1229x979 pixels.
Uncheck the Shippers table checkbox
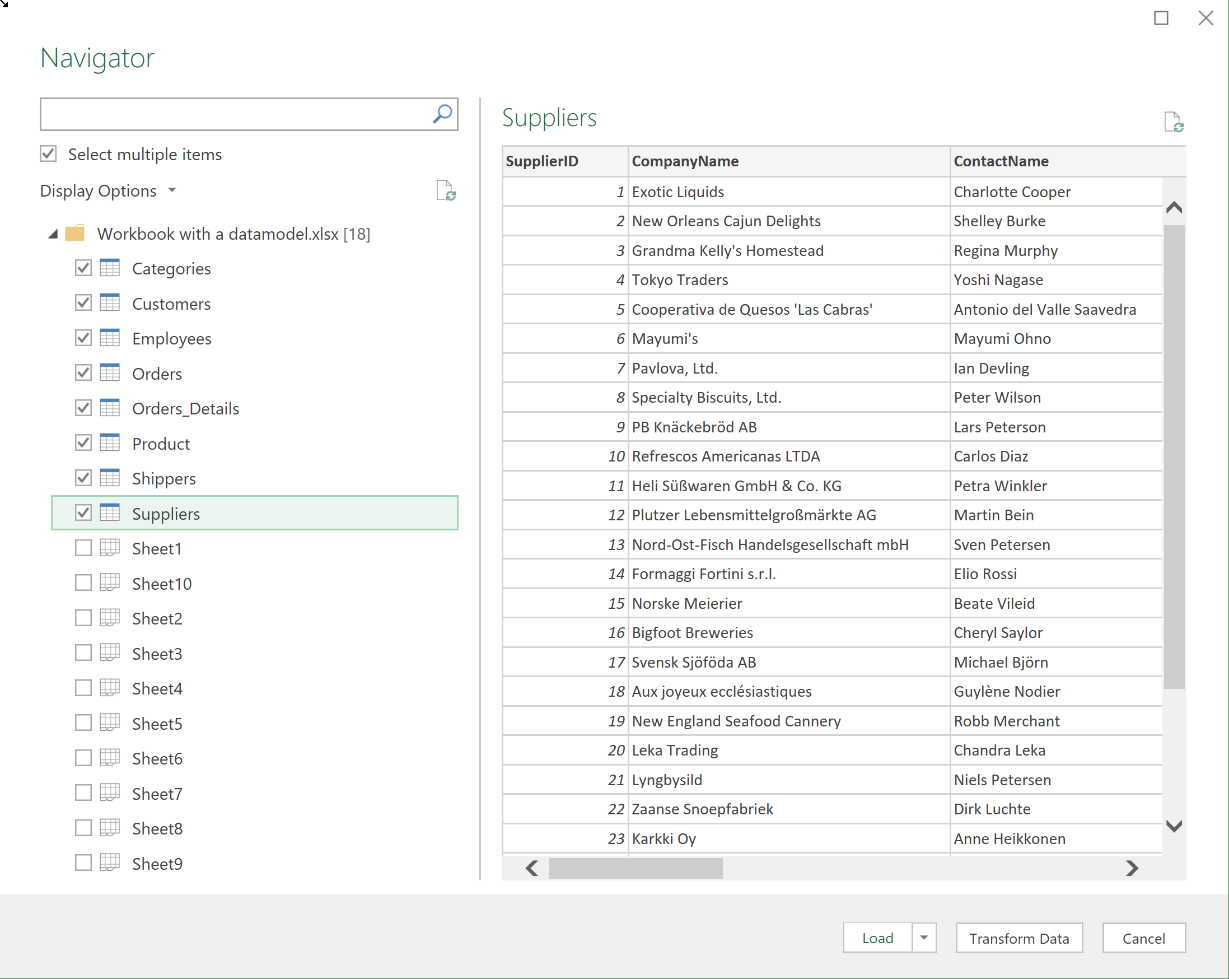pos(83,478)
